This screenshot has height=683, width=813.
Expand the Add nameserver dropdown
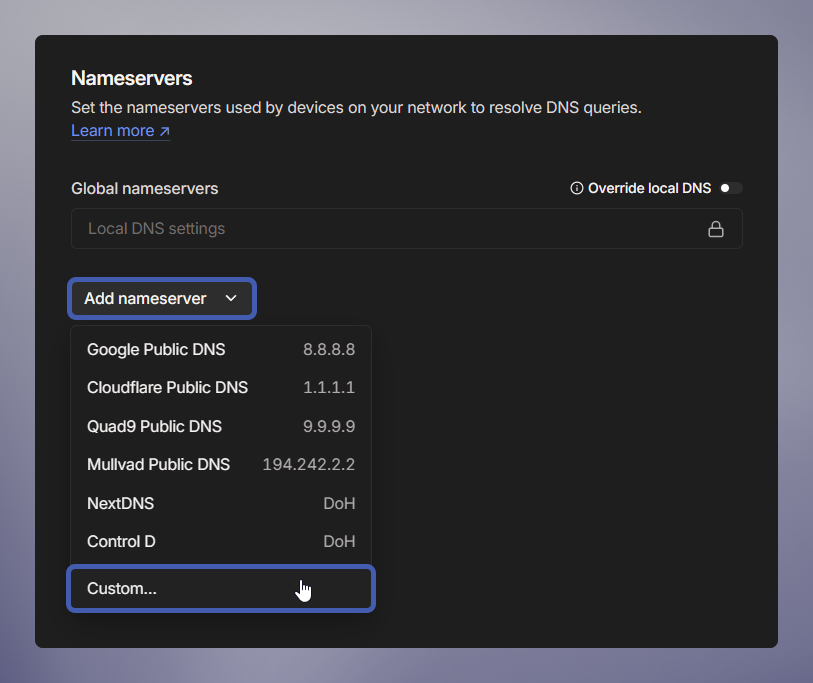162,299
